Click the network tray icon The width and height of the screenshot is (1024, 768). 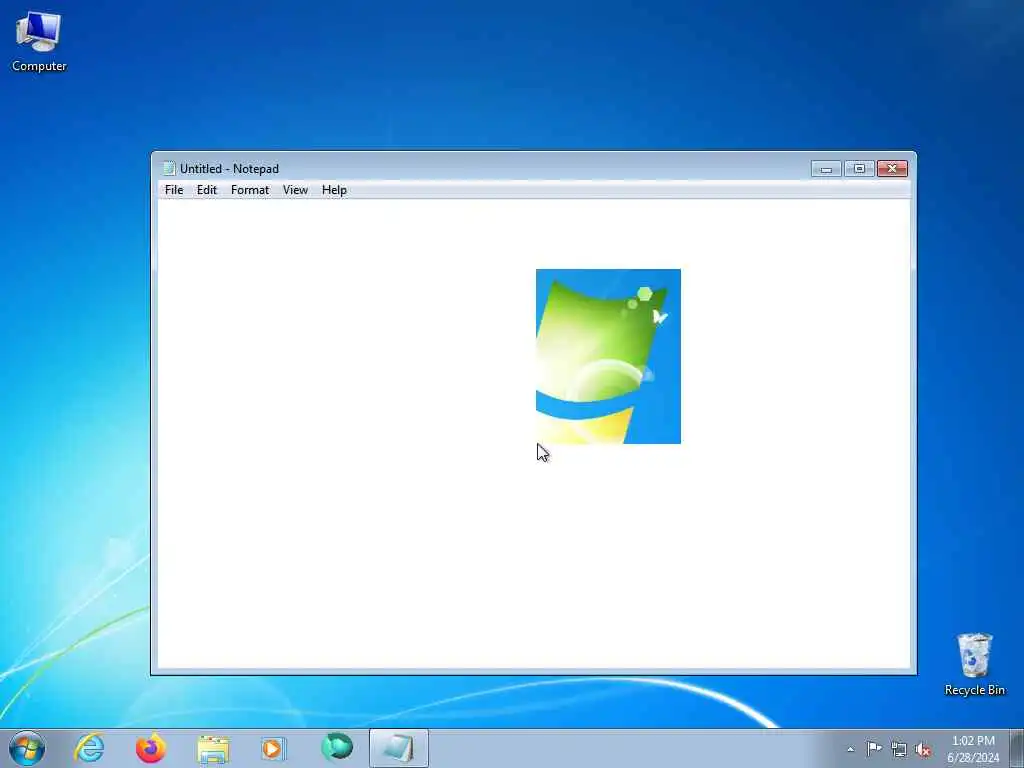pyautogui.click(x=899, y=749)
